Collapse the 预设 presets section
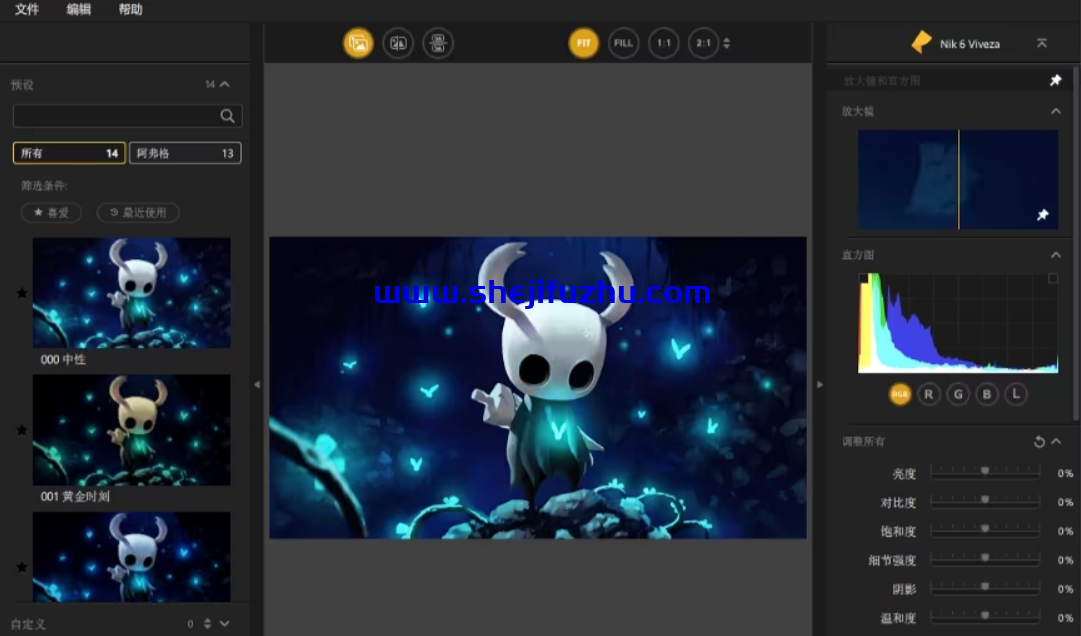Viewport: 1081px width, 636px height. (x=225, y=84)
